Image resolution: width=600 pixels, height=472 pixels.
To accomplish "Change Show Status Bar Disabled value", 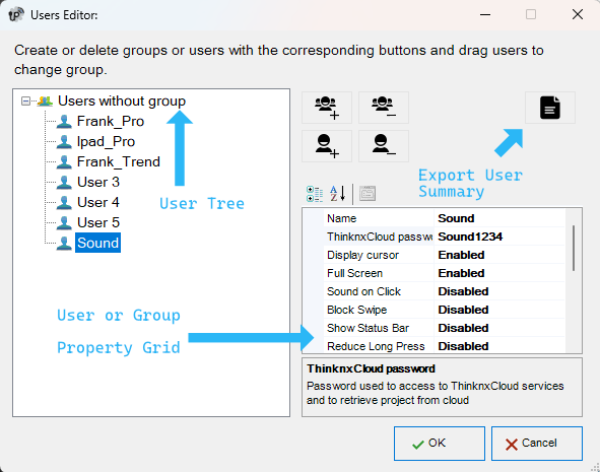I will click(499, 328).
